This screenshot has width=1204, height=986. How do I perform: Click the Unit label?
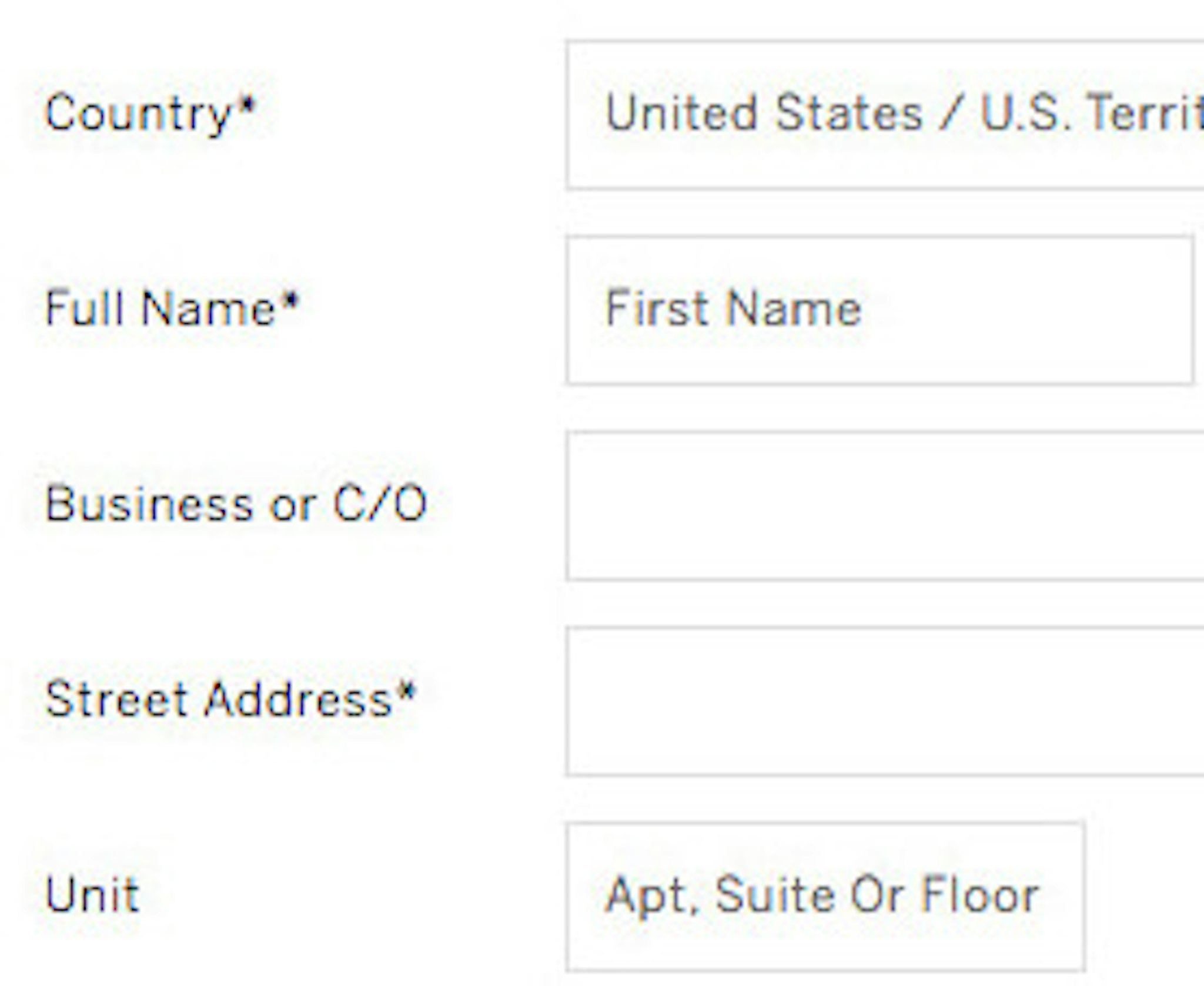click(x=94, y=893)
